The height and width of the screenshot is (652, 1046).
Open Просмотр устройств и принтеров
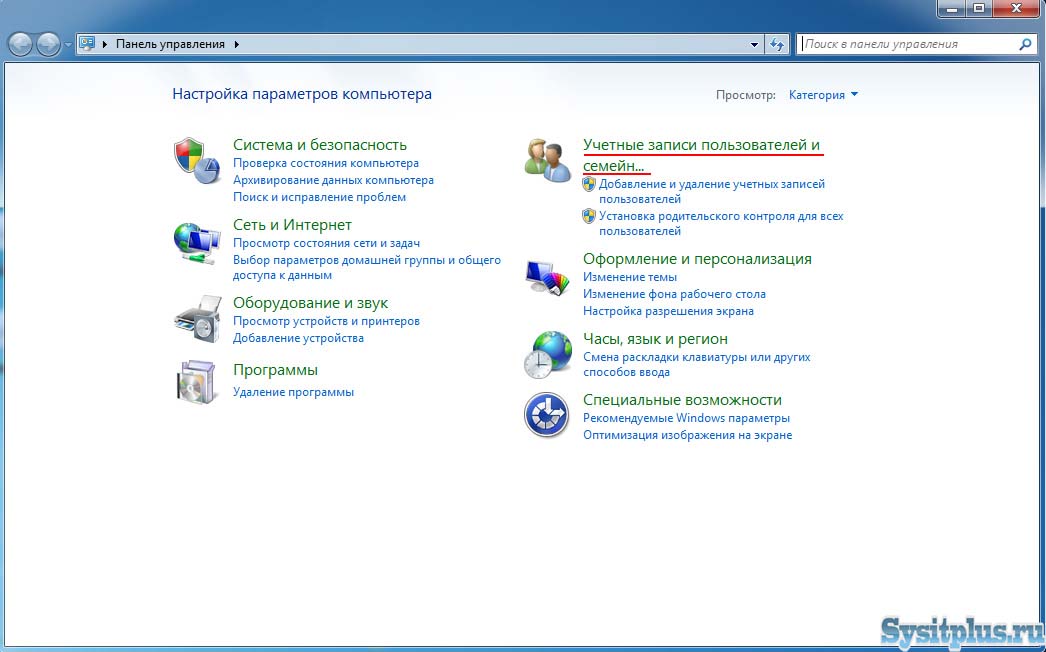tap(326, 321)
